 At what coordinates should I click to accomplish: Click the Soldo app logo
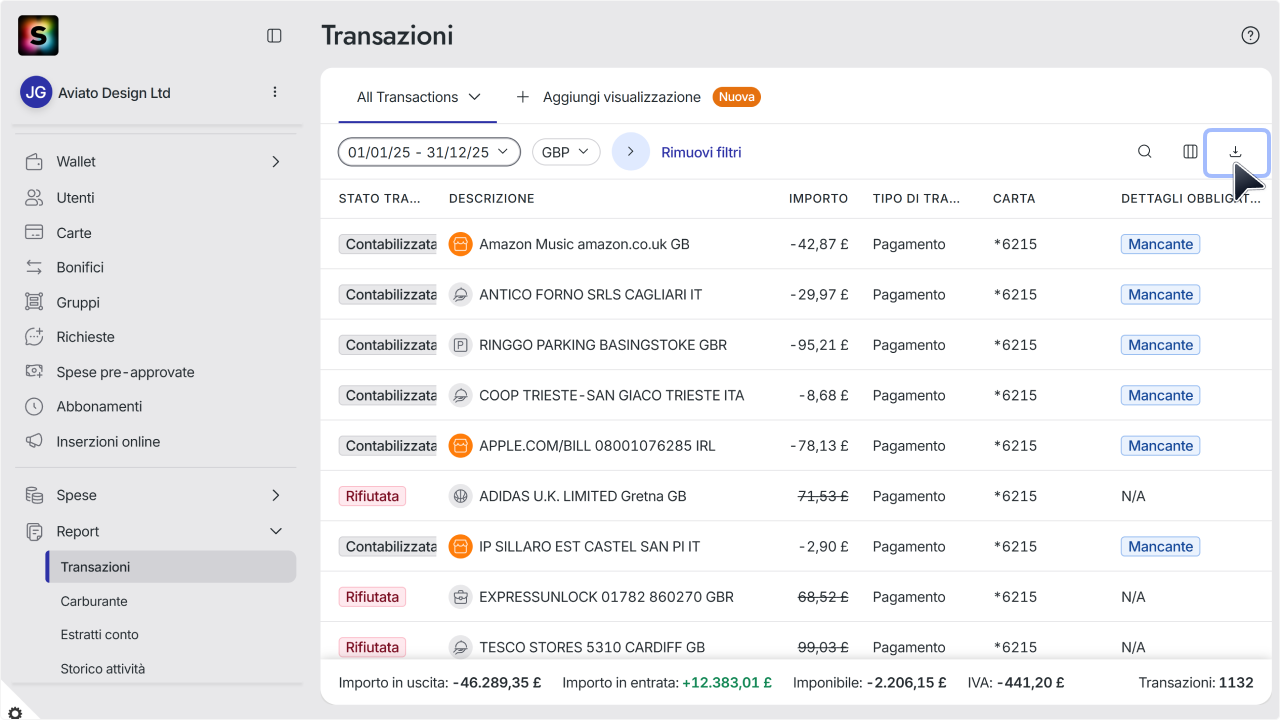[x=38, y=35]
